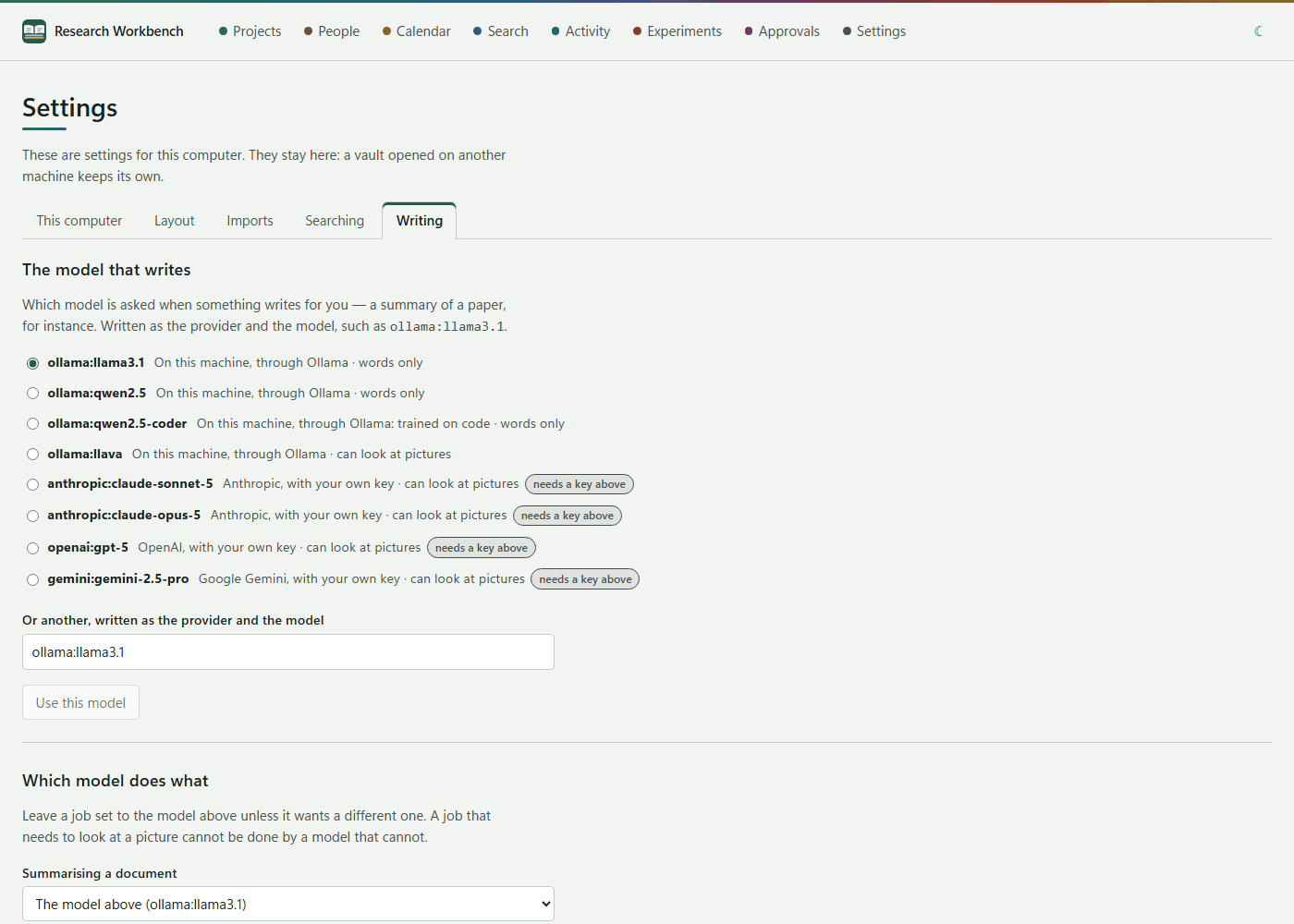The width and height of the screenshot is (1294, 924).
Task: Click 'needs a key above' badge beside claude-sonnet-5
Action: (580, 484)
